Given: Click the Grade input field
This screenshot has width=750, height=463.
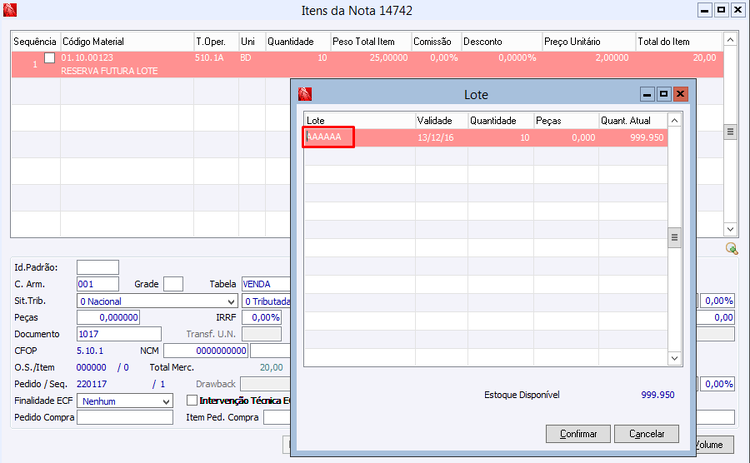Looking at the screenshot, I should coord(173,284).
